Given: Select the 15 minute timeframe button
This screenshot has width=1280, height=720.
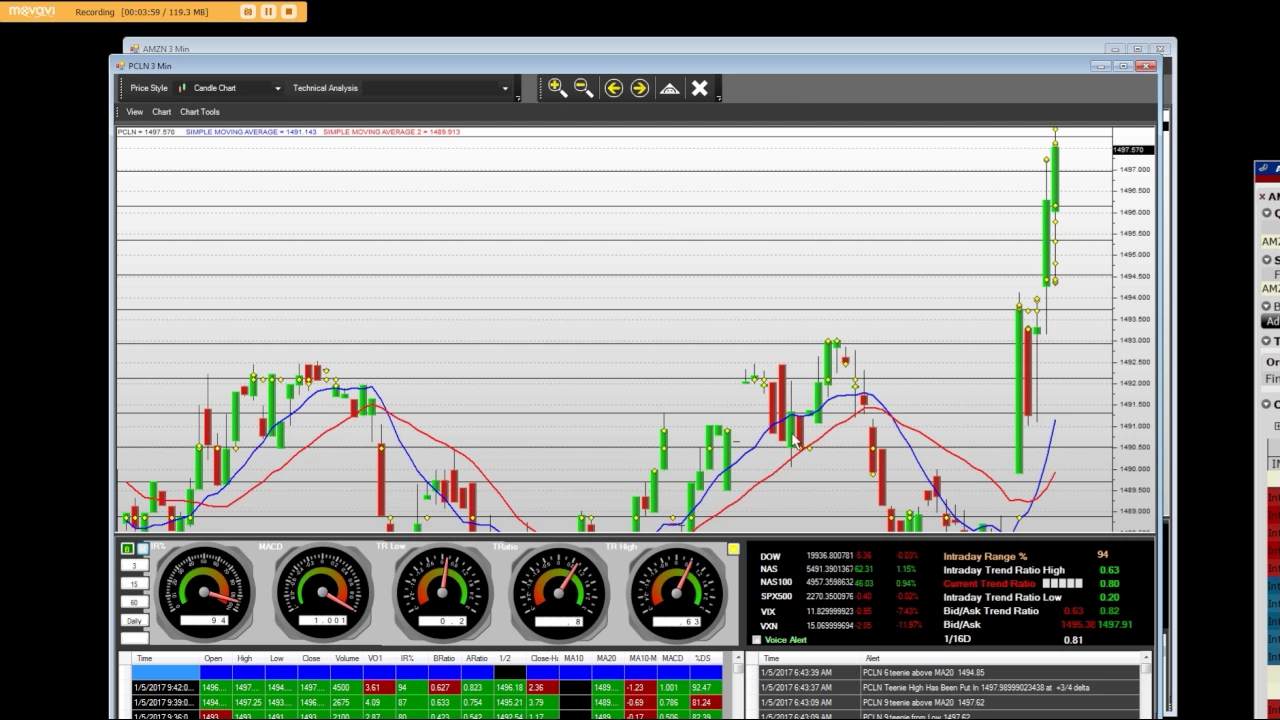Looking at the screenshot, I should tap(134, 584).
